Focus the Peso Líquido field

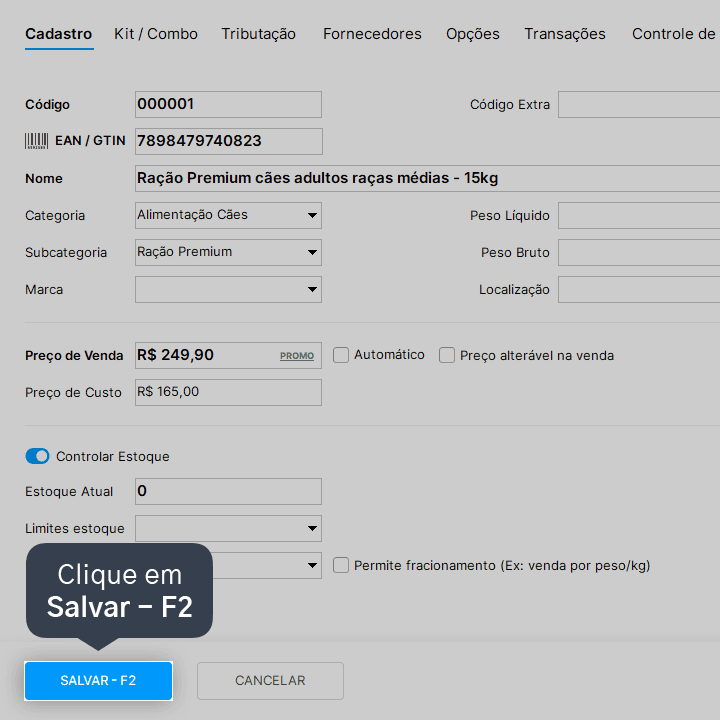click(x=639, y=215)
